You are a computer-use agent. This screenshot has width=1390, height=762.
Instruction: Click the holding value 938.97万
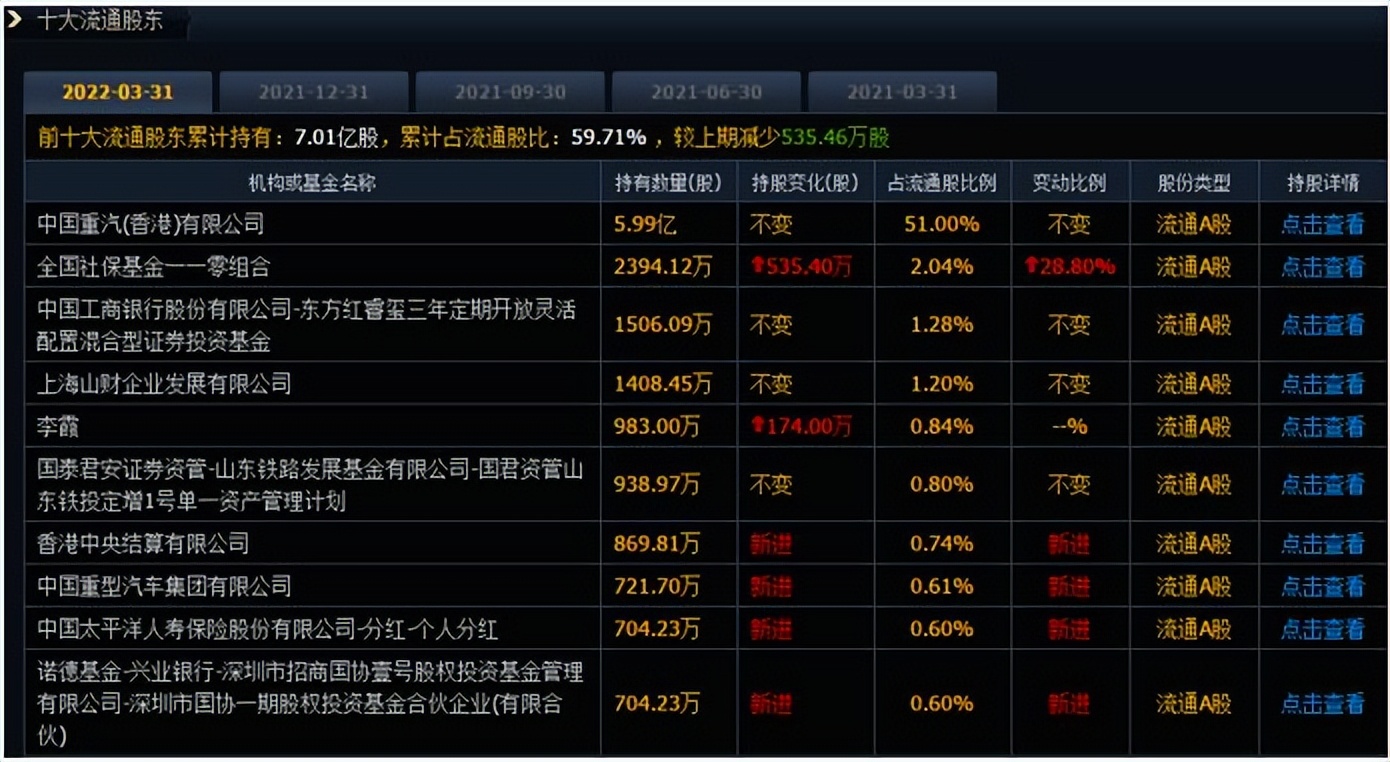[657, 485]
